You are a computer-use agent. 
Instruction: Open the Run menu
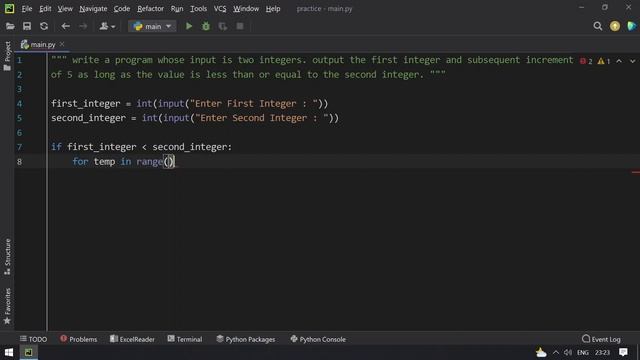(x=177, y=9)
